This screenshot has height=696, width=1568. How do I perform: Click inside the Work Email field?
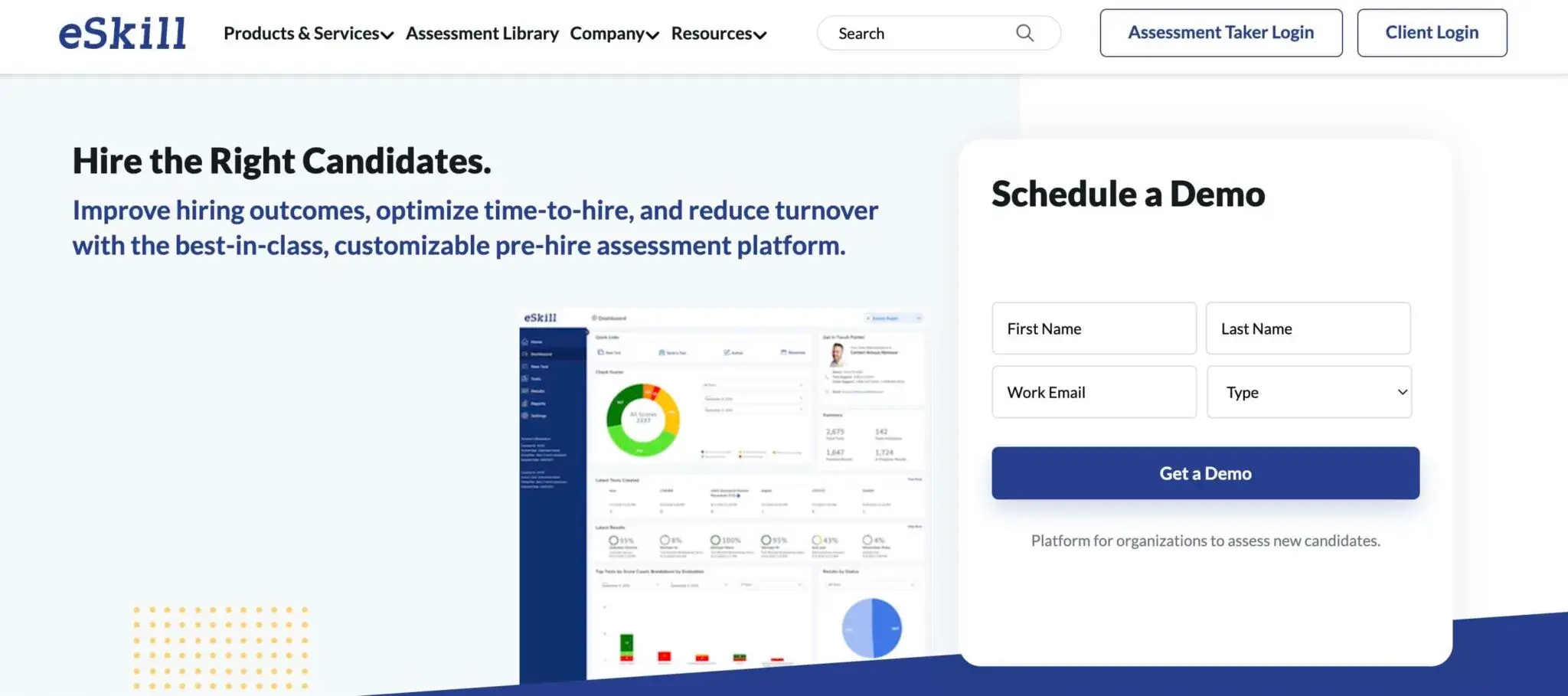[1093, 392]
